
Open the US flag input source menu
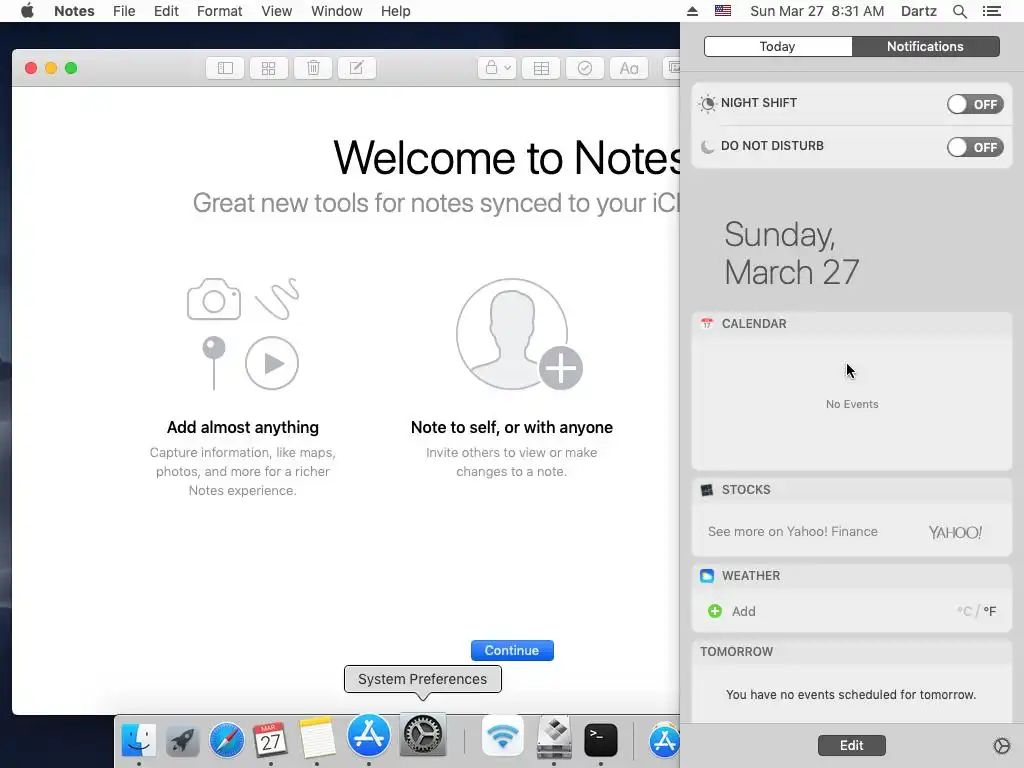723,11
